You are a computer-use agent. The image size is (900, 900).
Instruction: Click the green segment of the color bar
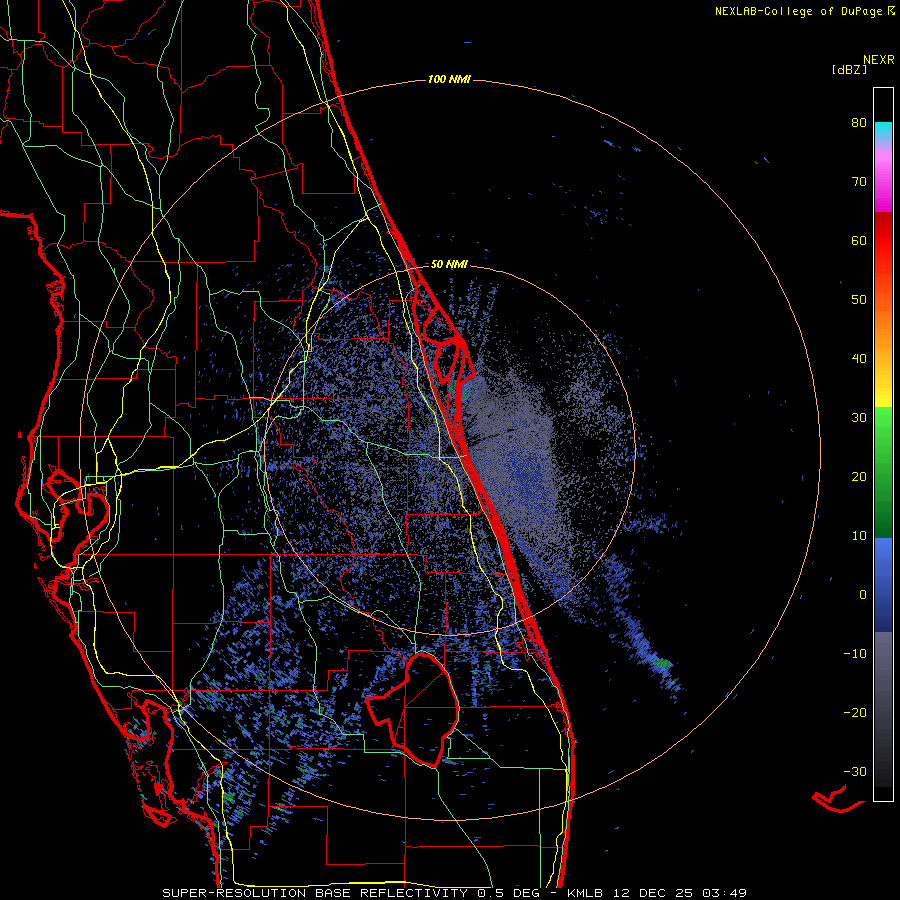coord(883,472)
